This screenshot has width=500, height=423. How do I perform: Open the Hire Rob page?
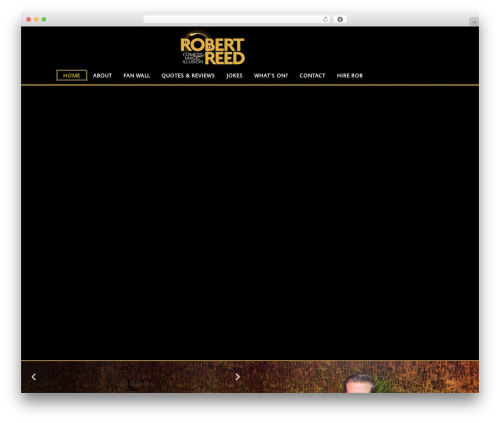(350, 76)
